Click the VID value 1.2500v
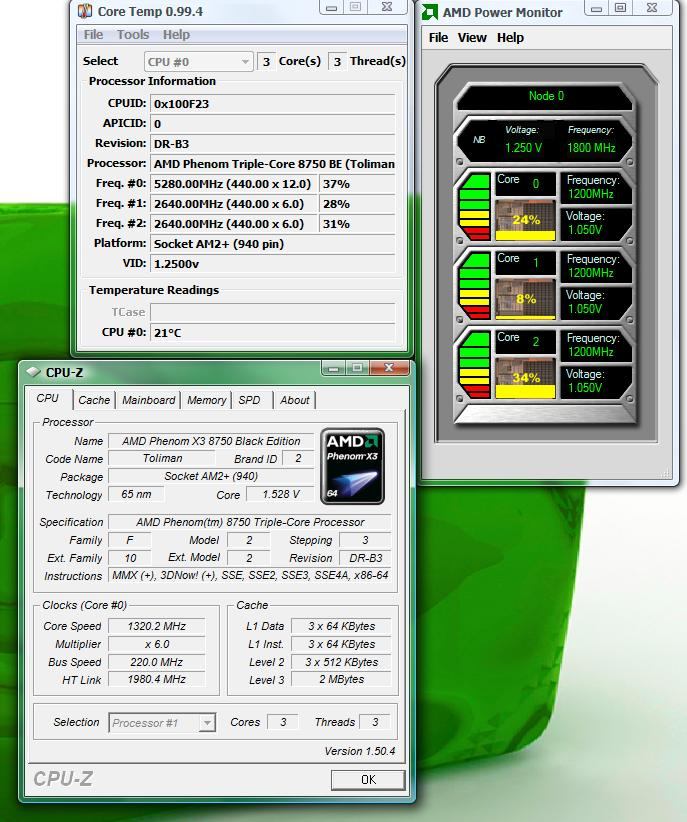The width and height of the screenshot is (687, 822). 273,264
